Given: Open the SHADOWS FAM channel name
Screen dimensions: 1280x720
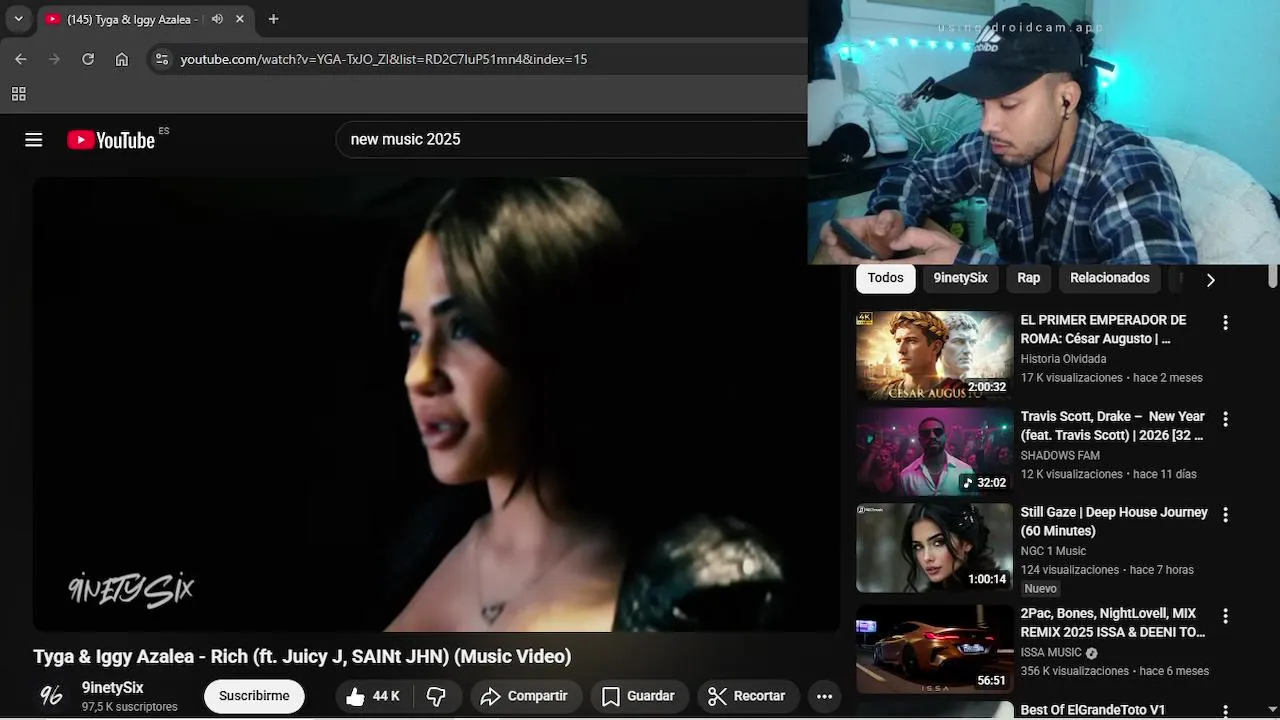Looking at the screenshot, I should pyautogui.click(x=1060, y=455).
